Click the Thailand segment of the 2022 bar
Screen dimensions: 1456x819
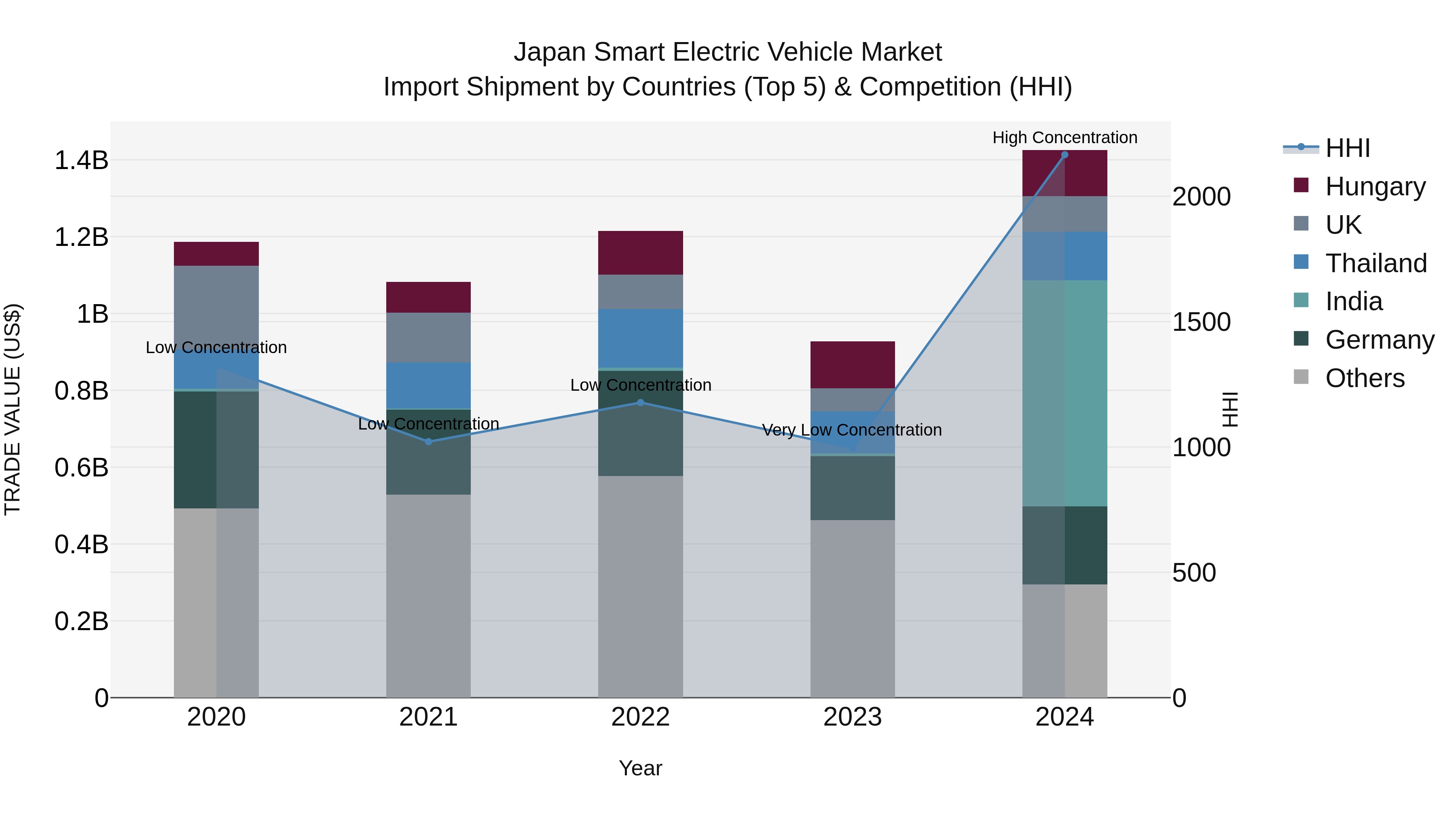(x=640, y=339)
